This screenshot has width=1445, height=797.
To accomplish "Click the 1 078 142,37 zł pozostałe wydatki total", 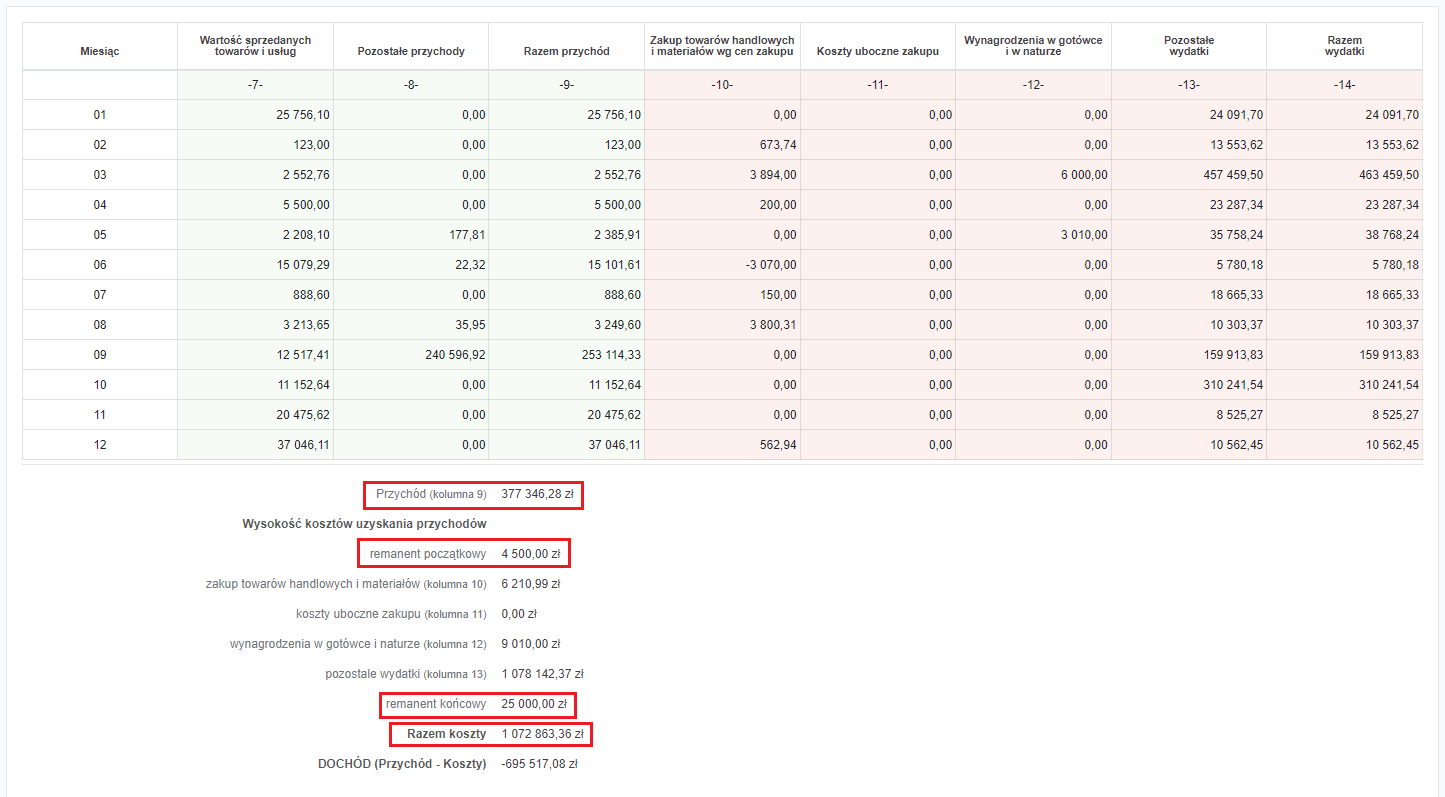I will pos(542,674).
